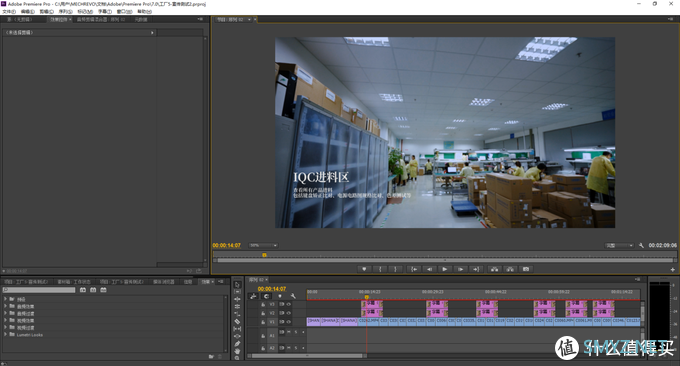Viewport: 680px width, 366px height.
Task: Solo the A2 track
Action: pos(296,348)
